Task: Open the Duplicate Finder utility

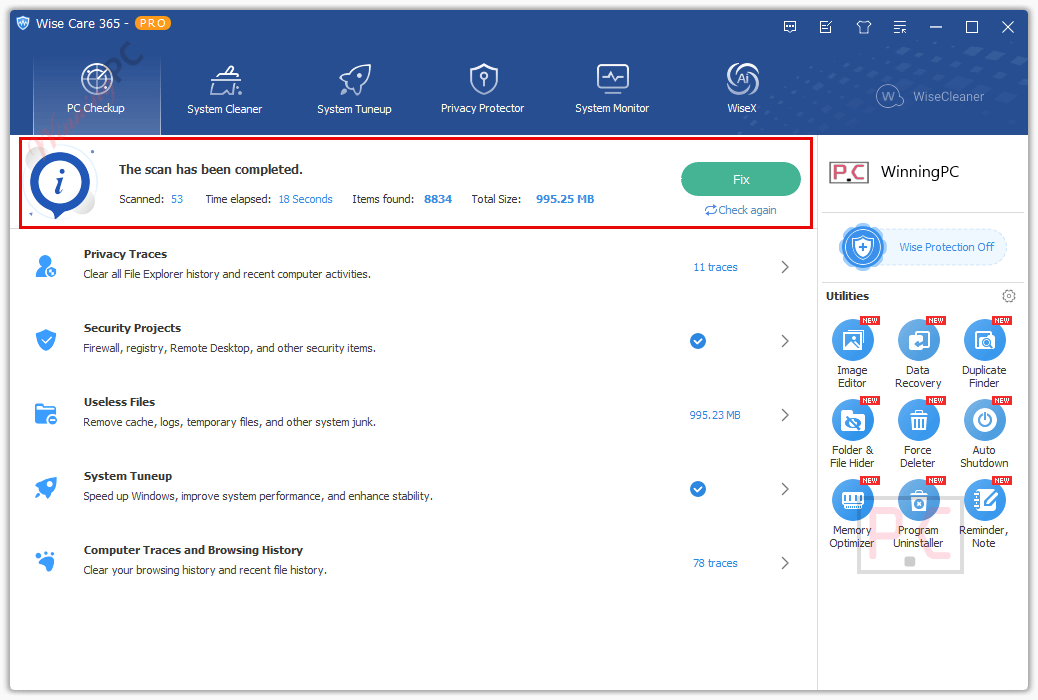Action: pos(984,354)
